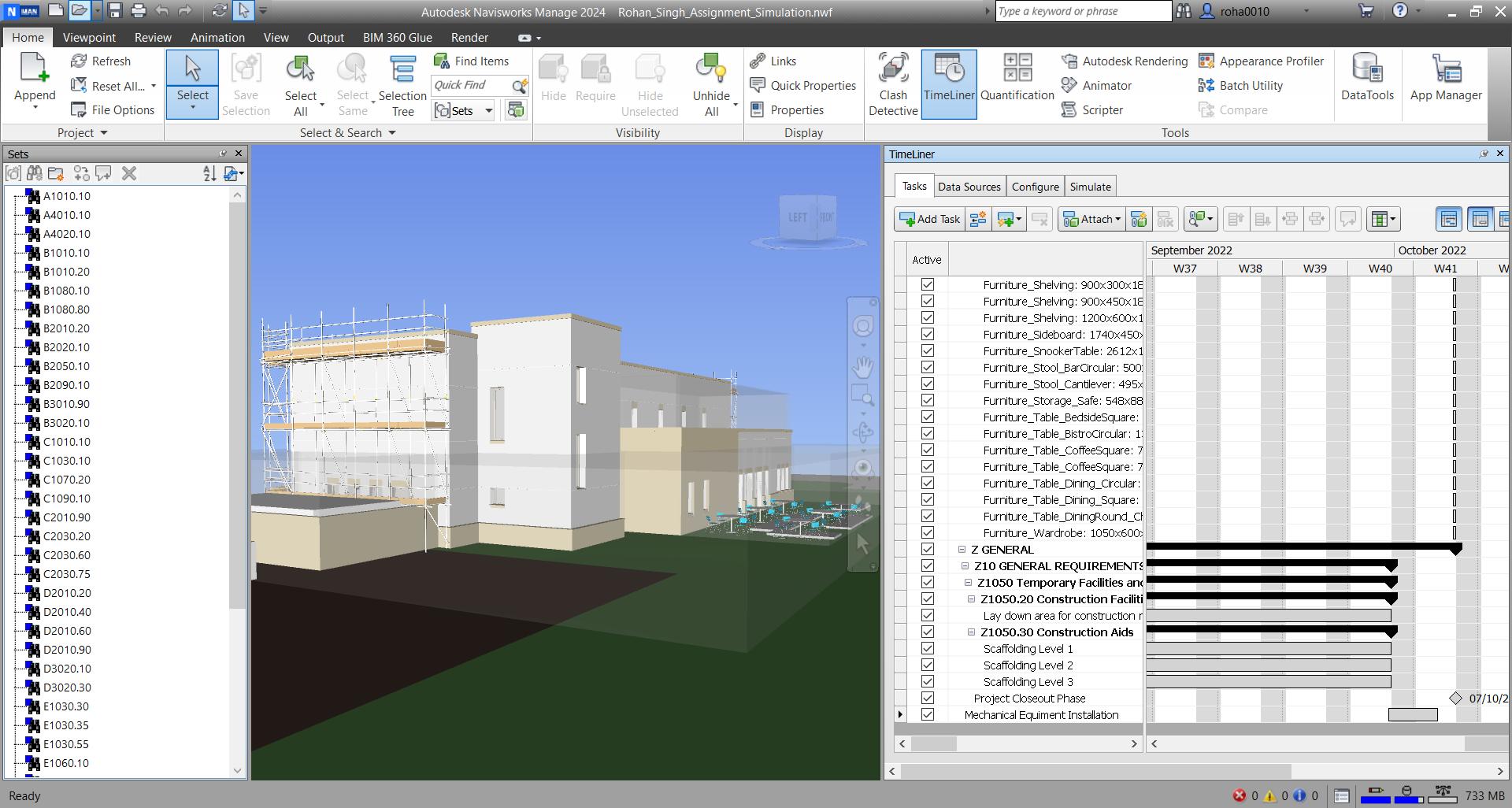Open TimeLiner Configure tab

[x=1035, y=187]
